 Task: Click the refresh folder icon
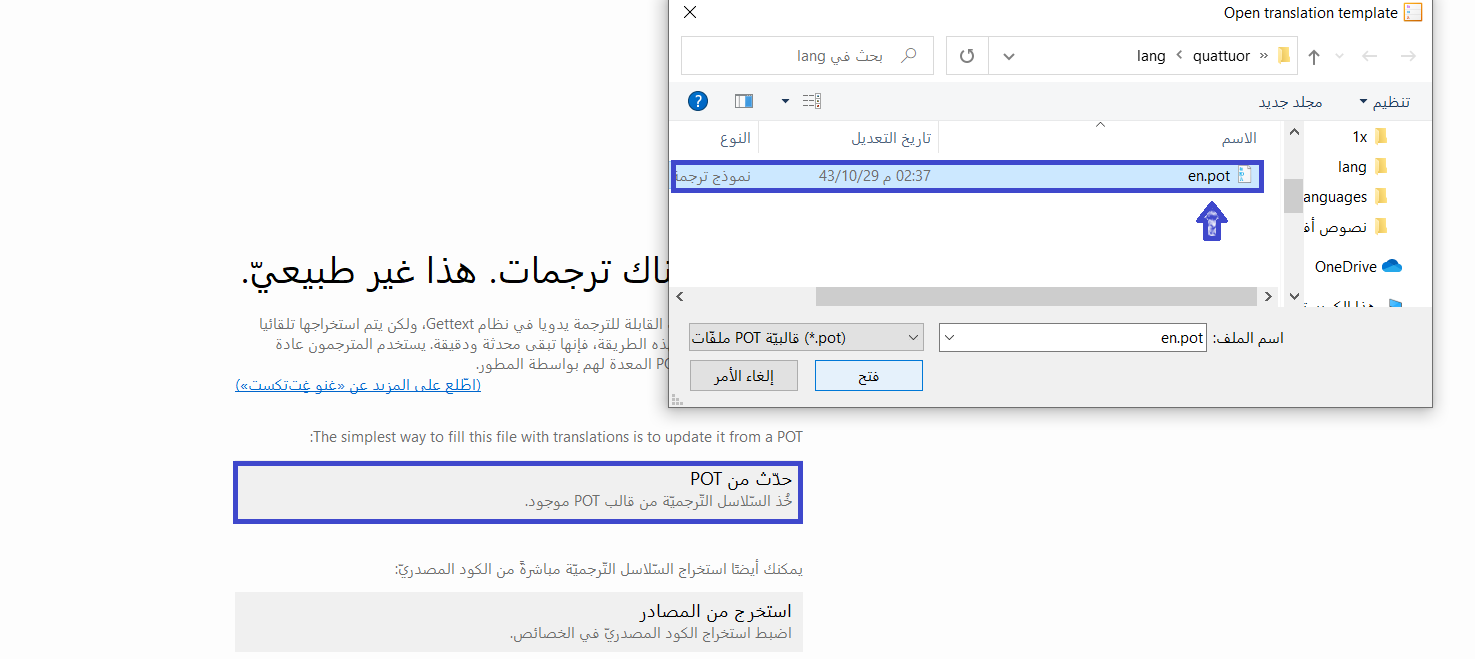(x=967, y=56)
